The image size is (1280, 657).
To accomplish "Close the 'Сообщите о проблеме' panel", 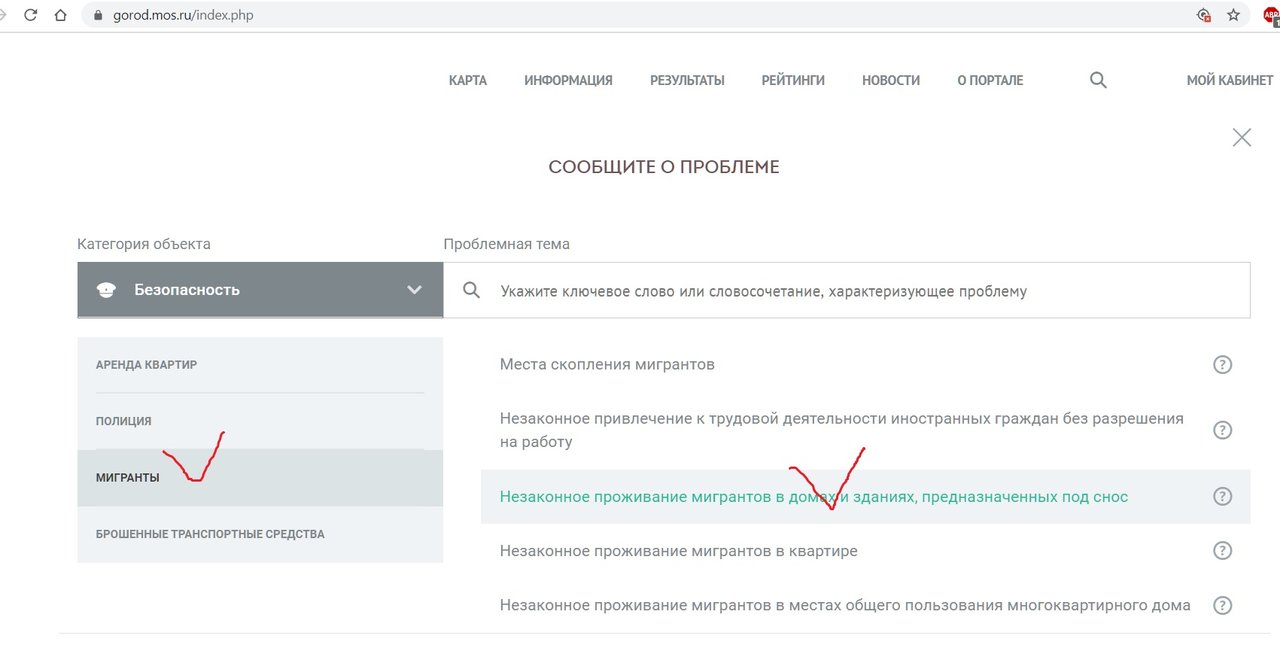I will pyautogui.click(x=1241, y=137).
